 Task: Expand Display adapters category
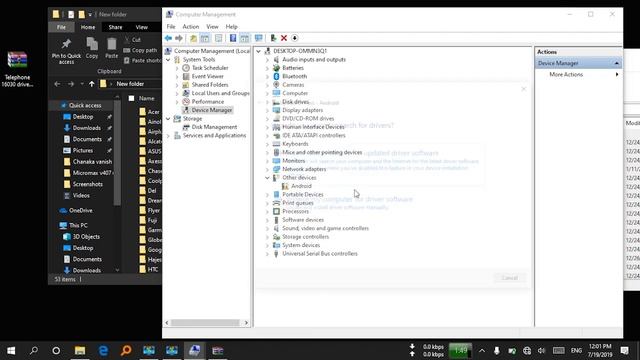coord(267,110)
